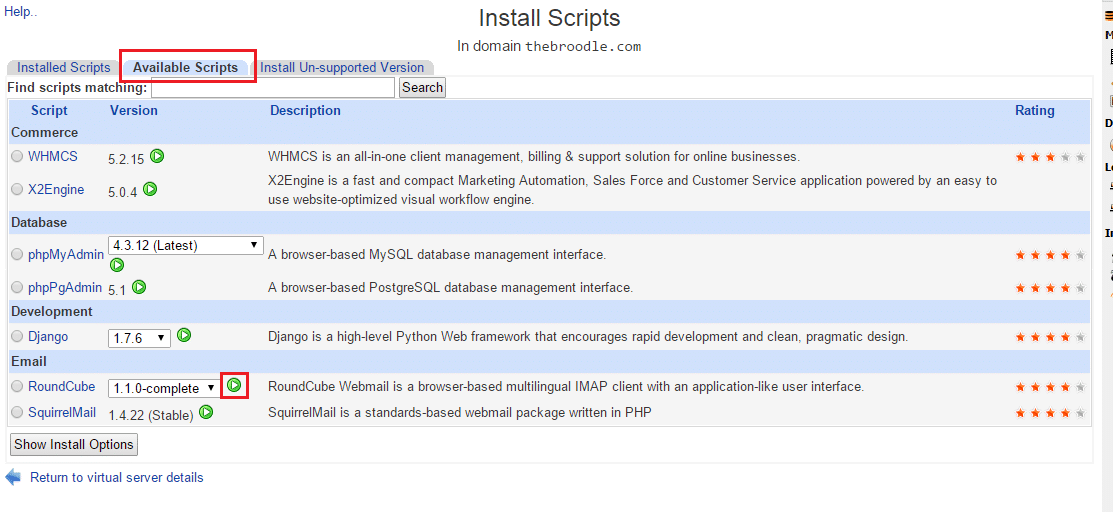Screen dimensions: 1113x512
Task: Click the Development category heading
Action: click(x=52, y=311)
